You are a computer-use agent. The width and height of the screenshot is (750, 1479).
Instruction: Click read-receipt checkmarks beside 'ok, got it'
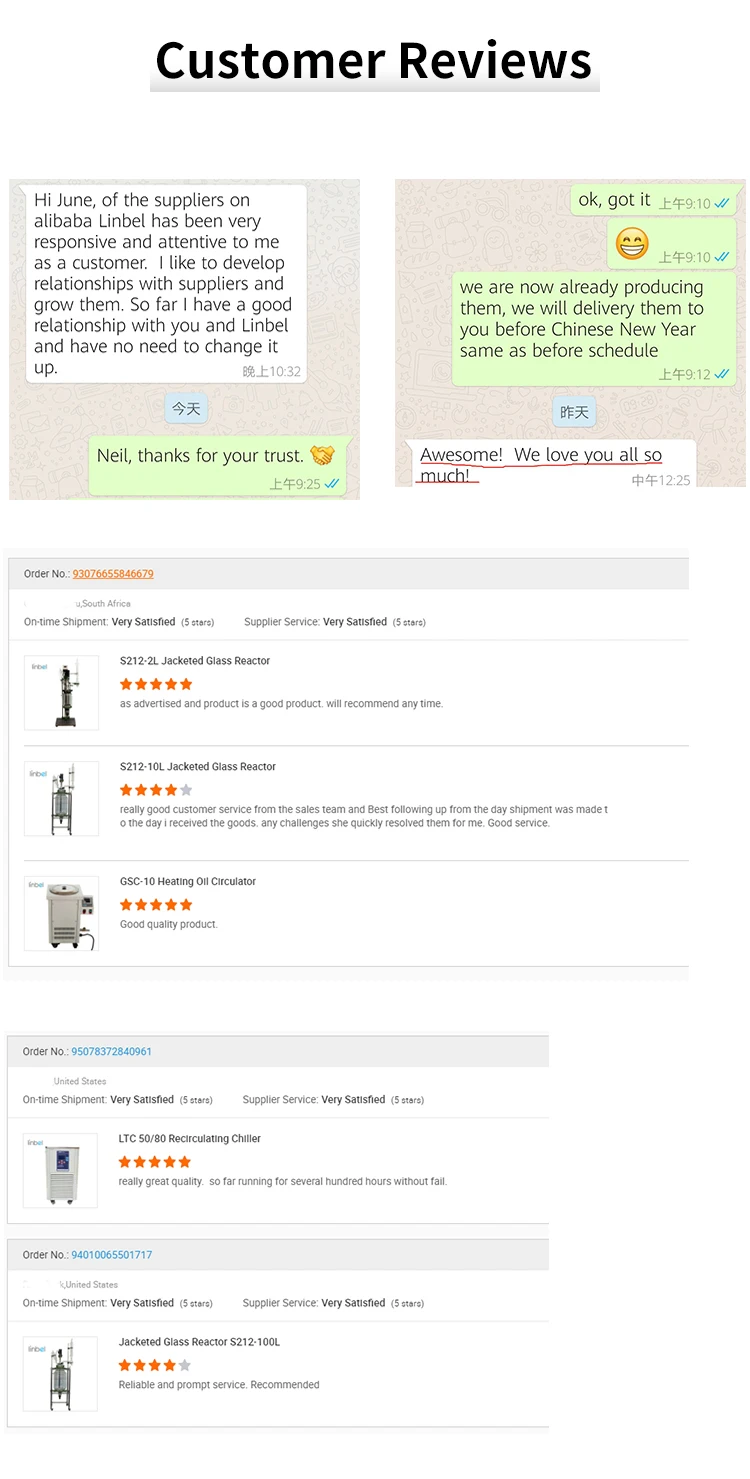pos(722,203)
